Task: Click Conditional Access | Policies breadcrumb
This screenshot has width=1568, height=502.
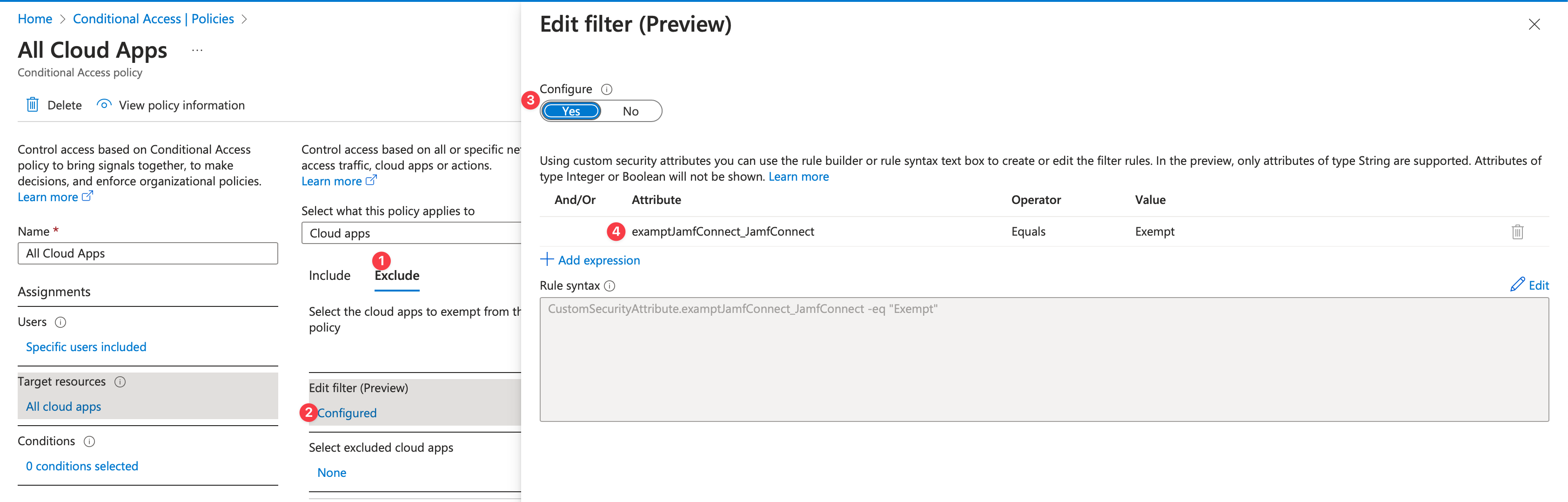Action: (153, 19)
